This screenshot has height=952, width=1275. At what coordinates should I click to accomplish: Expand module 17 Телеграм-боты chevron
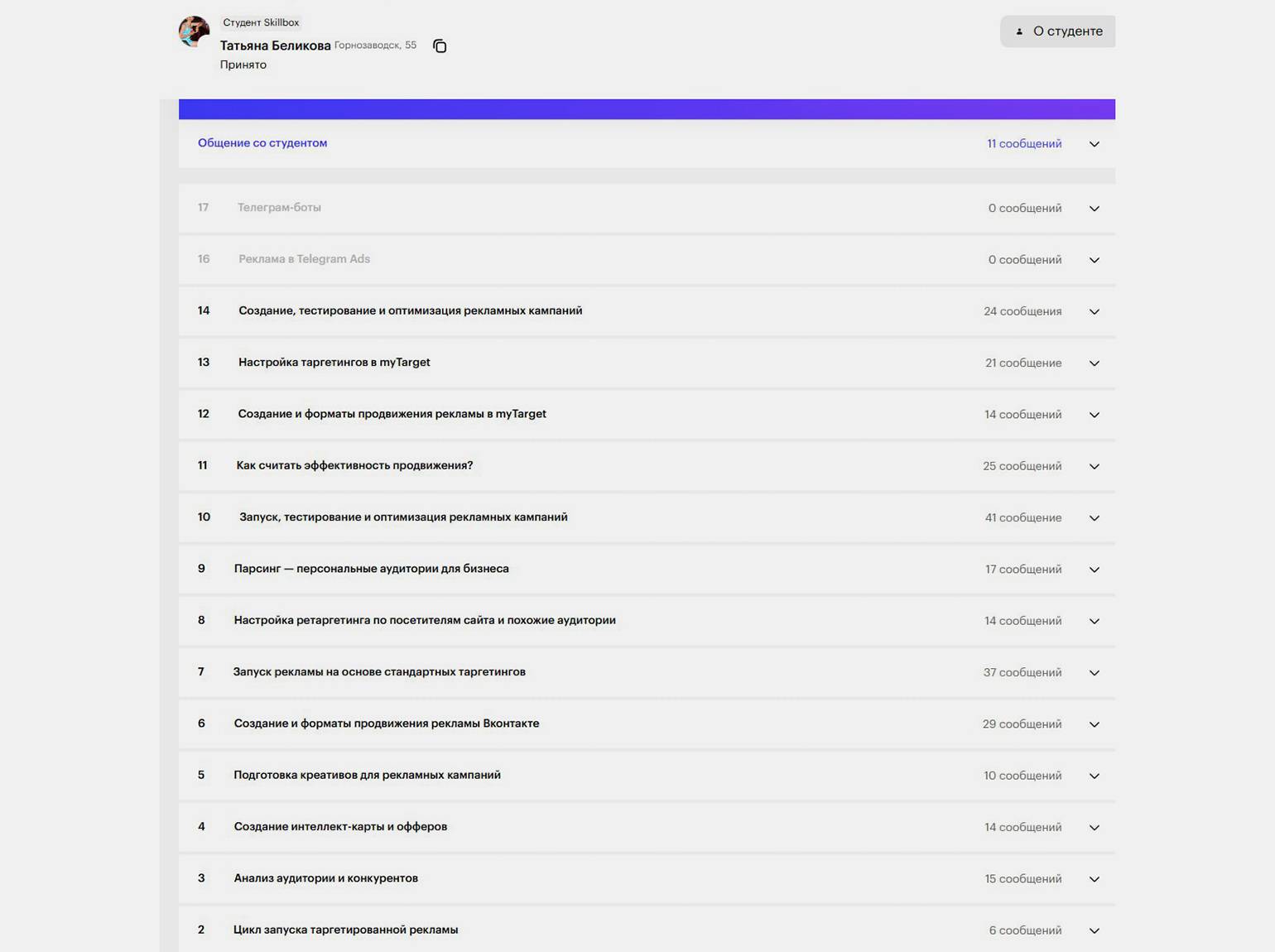(1094, 209)
